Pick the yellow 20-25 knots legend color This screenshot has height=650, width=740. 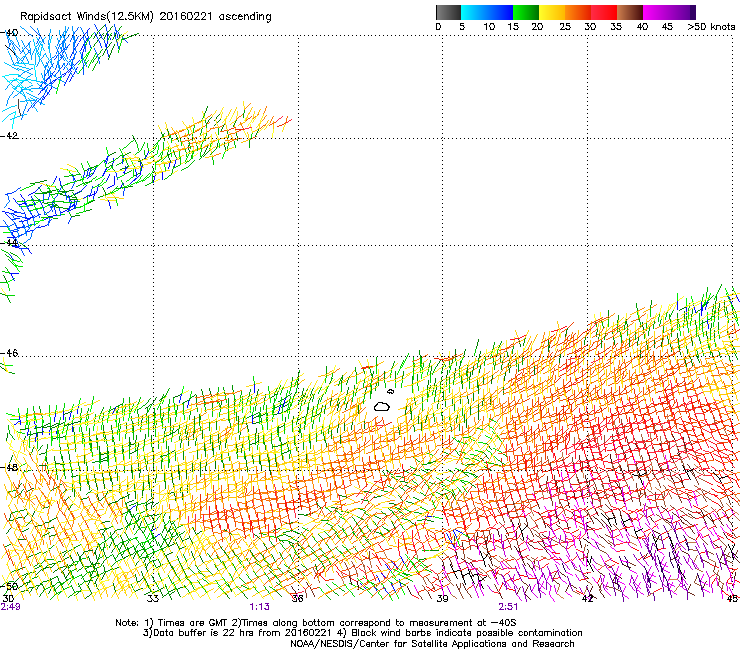(552, 12)
